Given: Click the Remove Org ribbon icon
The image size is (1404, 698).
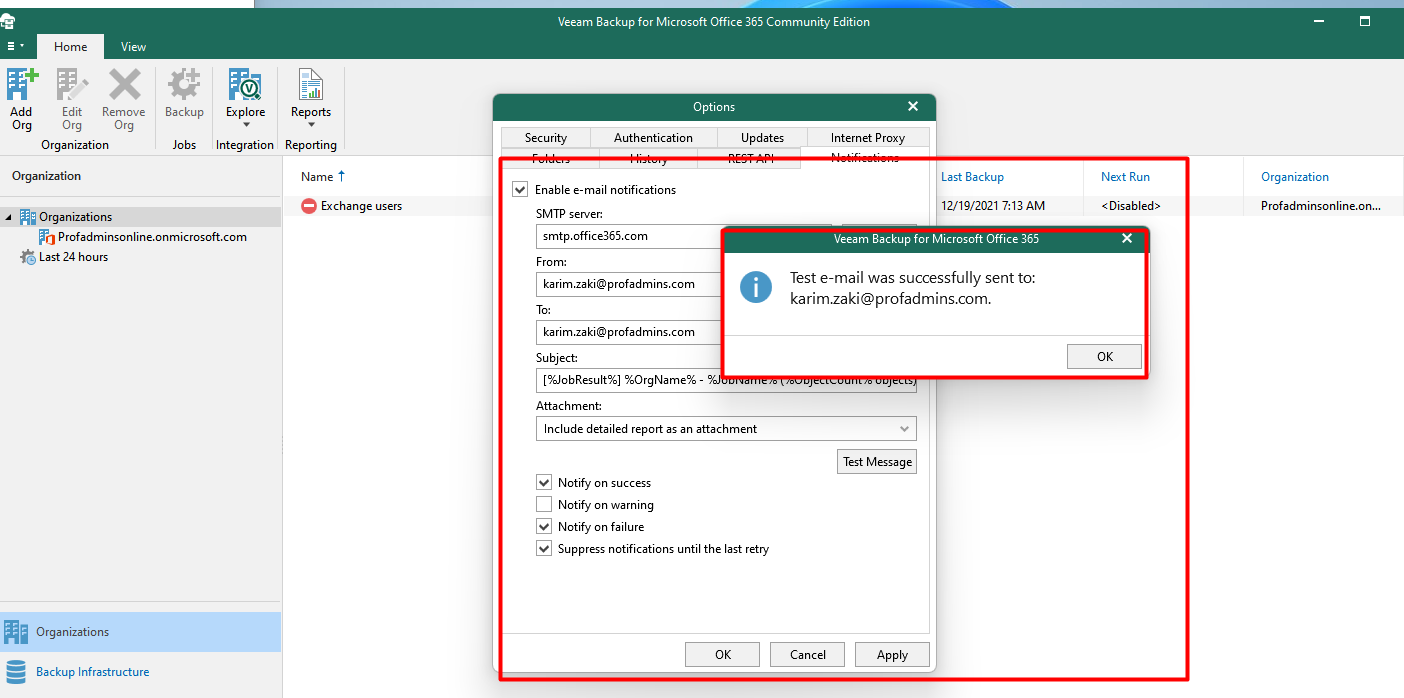Looking at the screenshot, I should (x=124, y=99).
